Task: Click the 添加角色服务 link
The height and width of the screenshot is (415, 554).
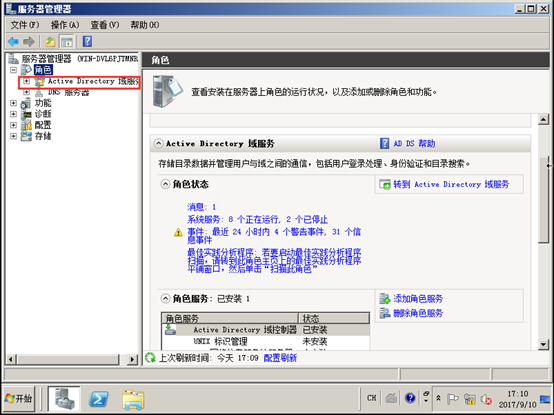Action: tap(418, 298)
